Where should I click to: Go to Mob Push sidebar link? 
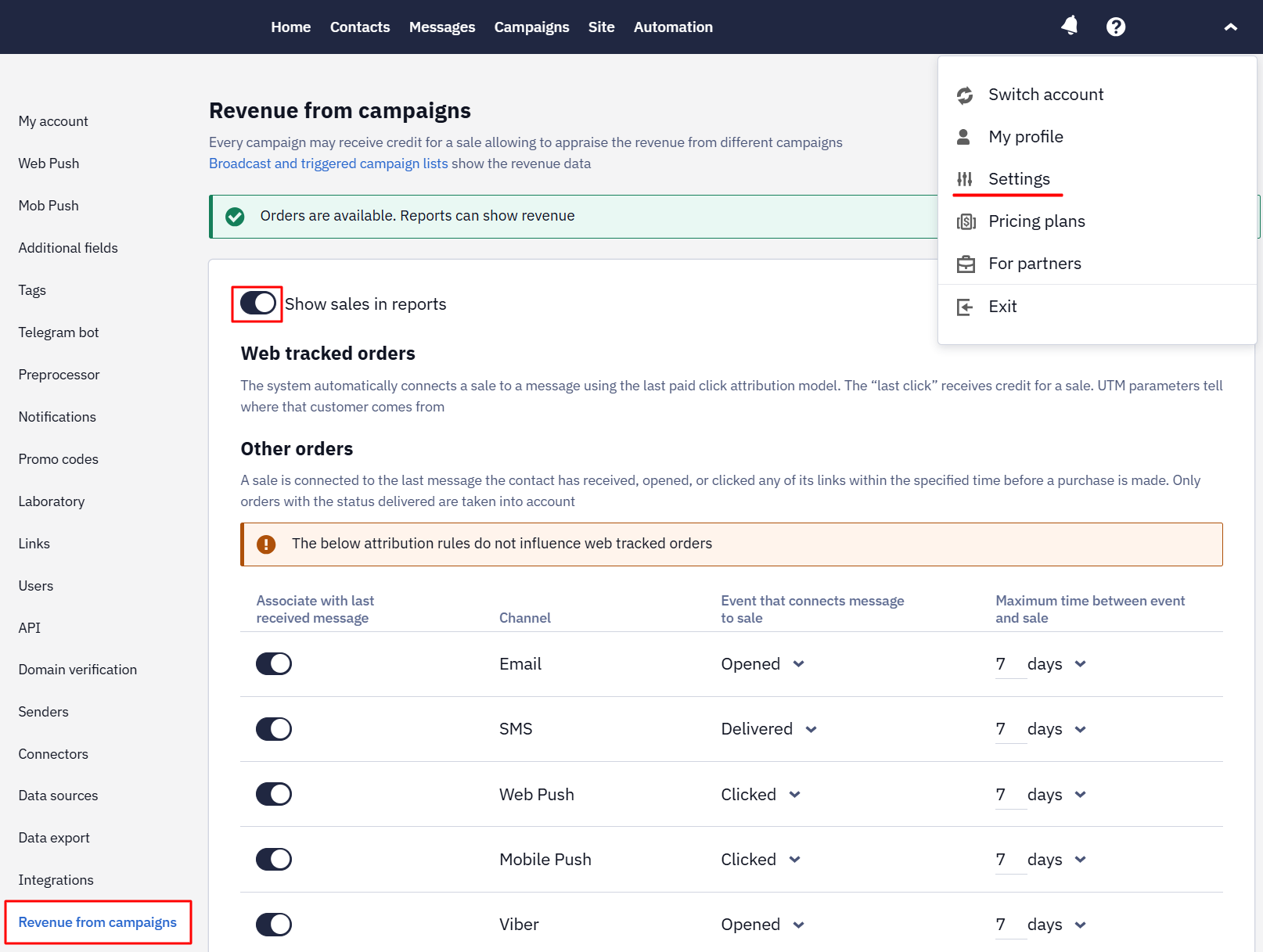[49, 206]
